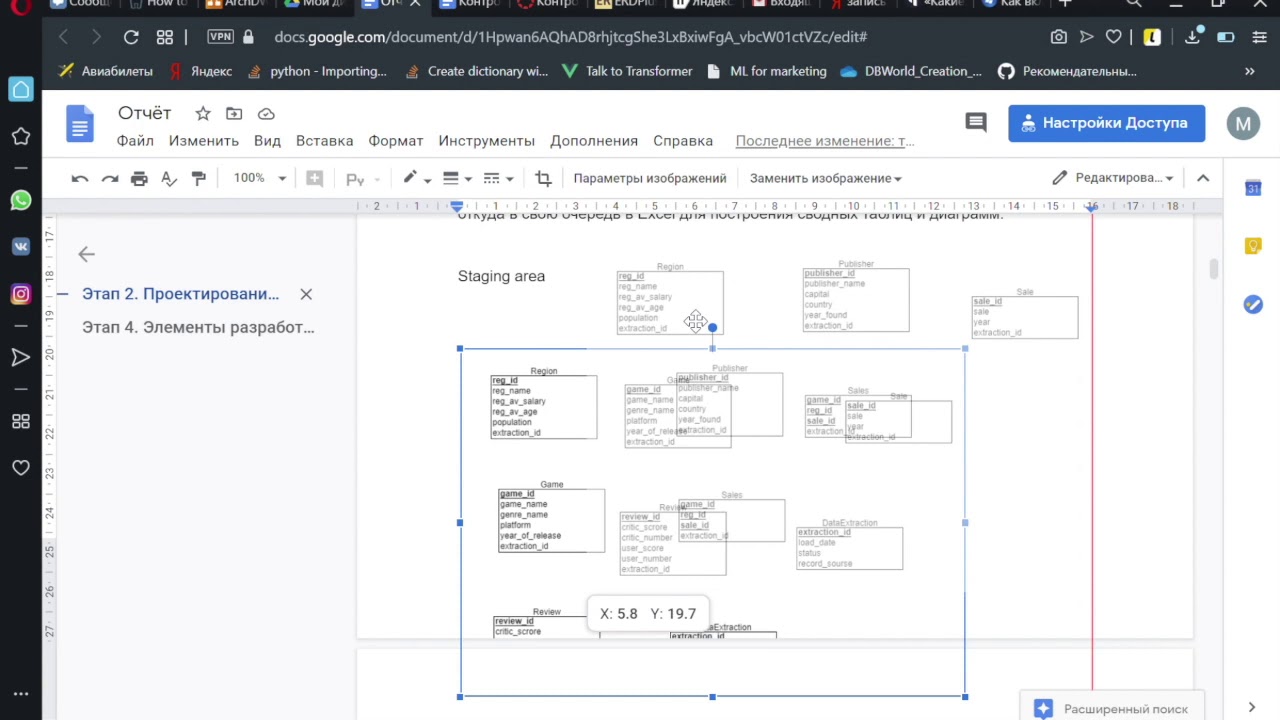Add page to bookmarks heart icon

click(1114, 37)
